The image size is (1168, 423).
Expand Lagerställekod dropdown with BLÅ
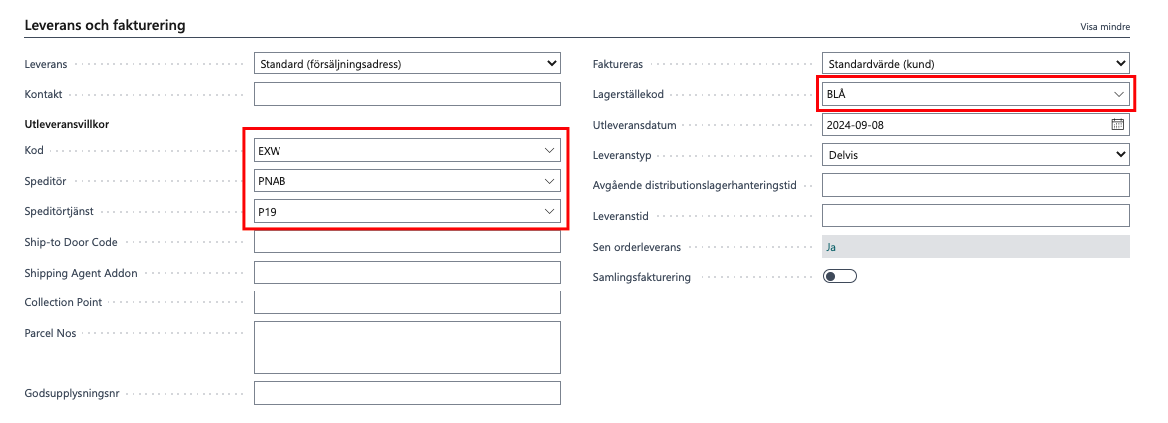[1118, 94]
